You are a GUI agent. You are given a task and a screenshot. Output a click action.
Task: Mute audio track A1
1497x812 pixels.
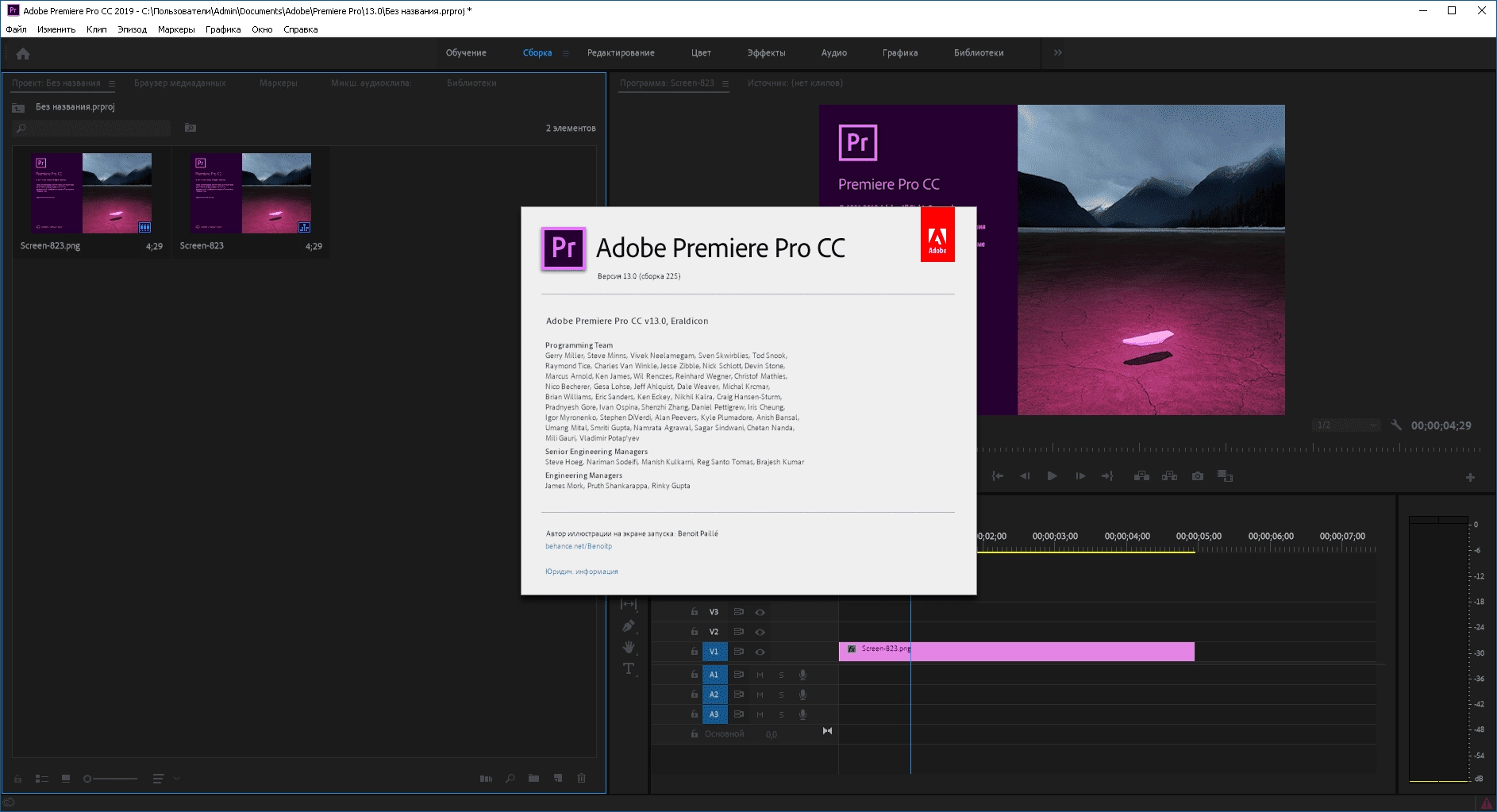point(760,675)
